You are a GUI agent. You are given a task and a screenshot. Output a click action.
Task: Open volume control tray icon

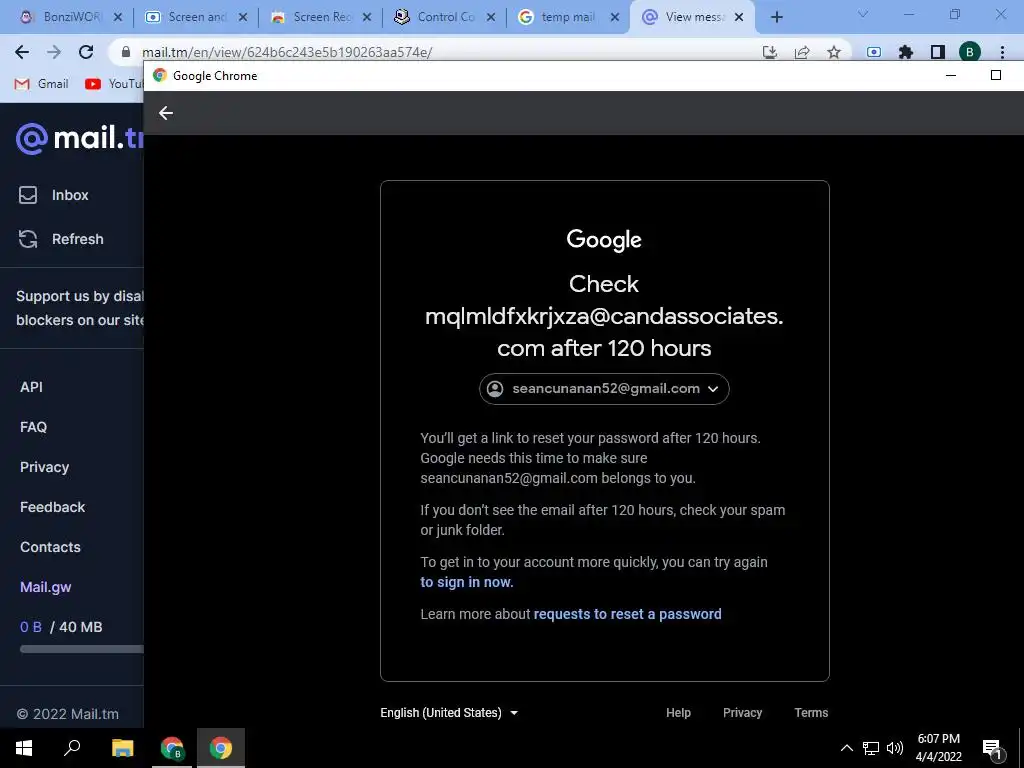895,748
